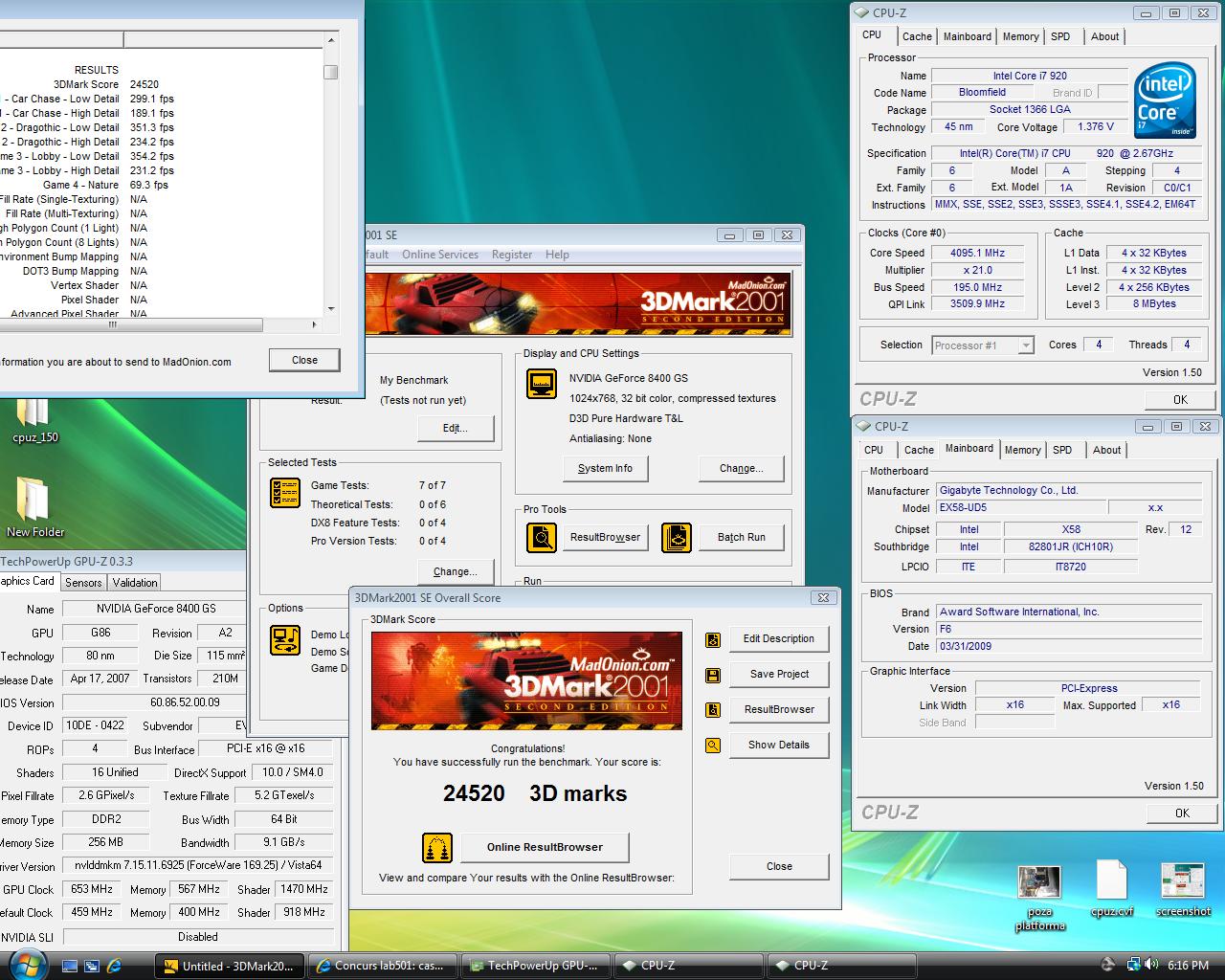Click the Show Desktop quick launch icon

coord(70,966)
